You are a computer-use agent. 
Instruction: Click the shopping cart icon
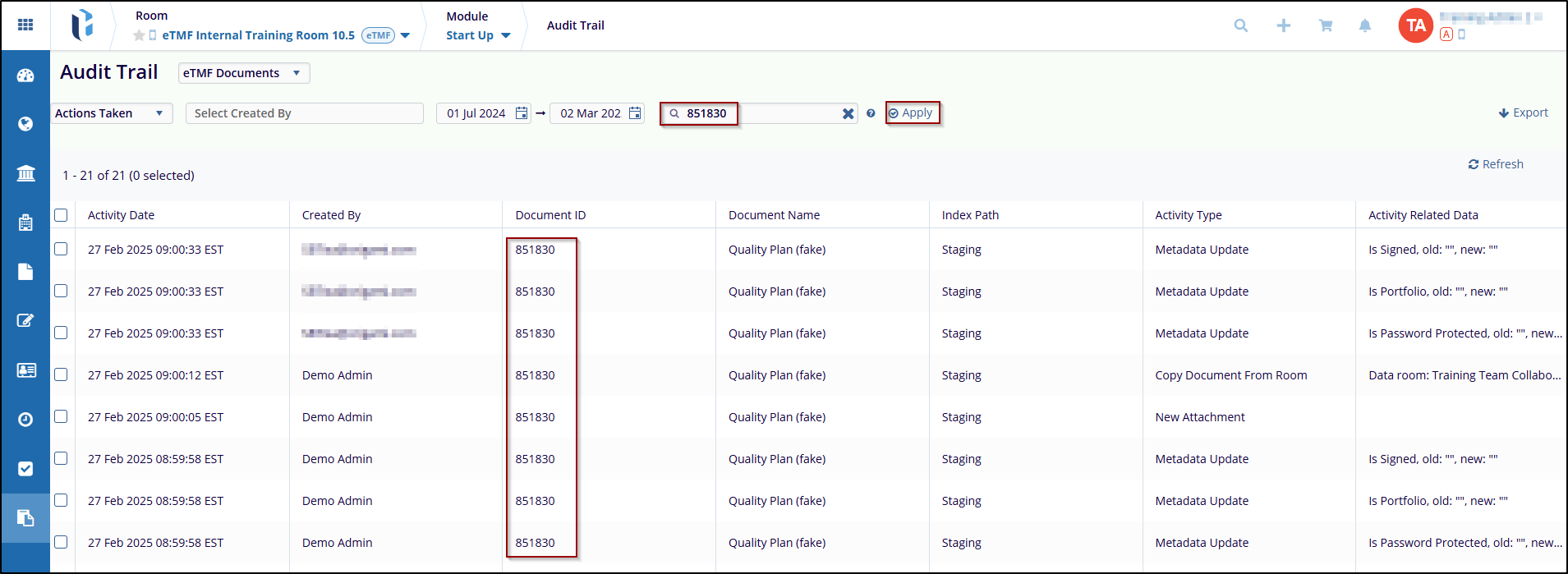pos(1325,25)
